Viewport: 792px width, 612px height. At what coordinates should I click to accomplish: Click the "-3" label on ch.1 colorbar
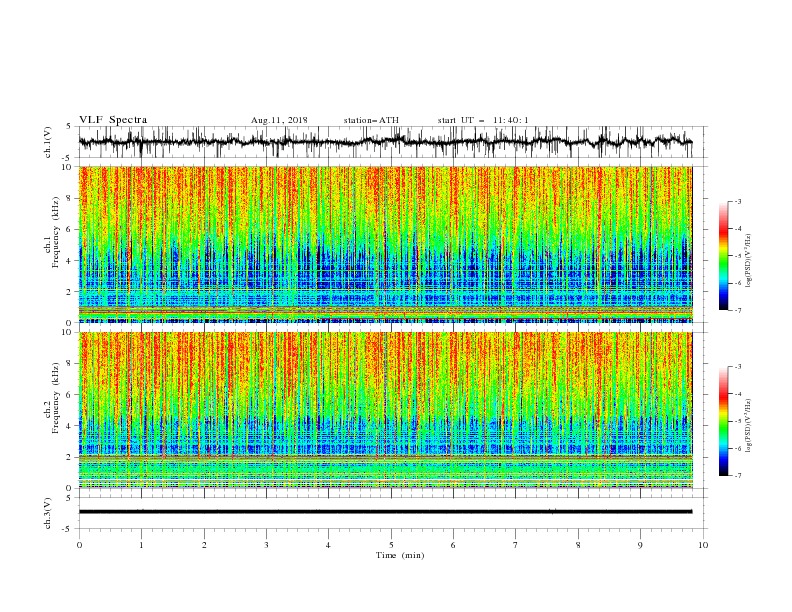click(737, 201)
